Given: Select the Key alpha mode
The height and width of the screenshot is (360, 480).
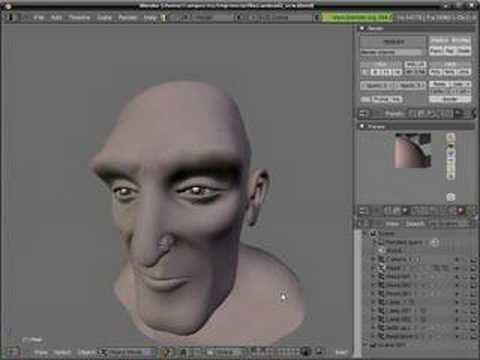Looking at the screenshot, I should pos(396,99).
